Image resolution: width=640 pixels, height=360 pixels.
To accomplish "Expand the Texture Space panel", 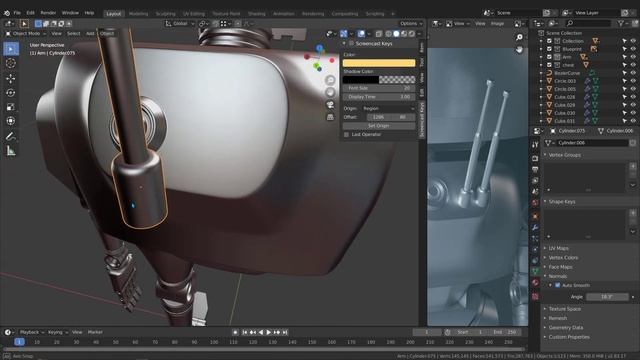I will tap(564, 309).
